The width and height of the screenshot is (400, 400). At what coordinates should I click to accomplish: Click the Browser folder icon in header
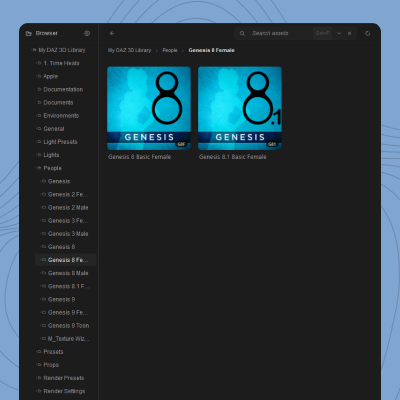pyautogui.click(x=29, y=33)
